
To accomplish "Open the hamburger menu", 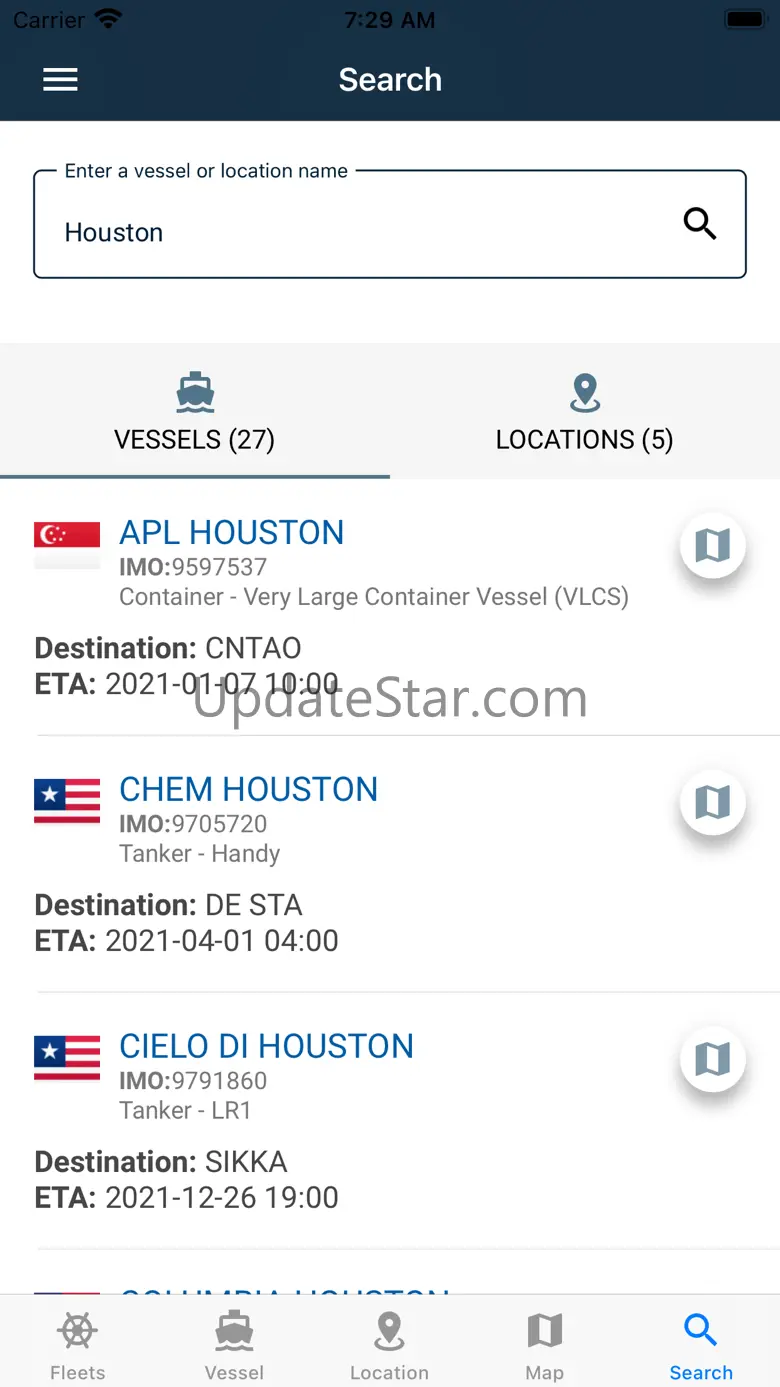I will click(x=60, y=80).
